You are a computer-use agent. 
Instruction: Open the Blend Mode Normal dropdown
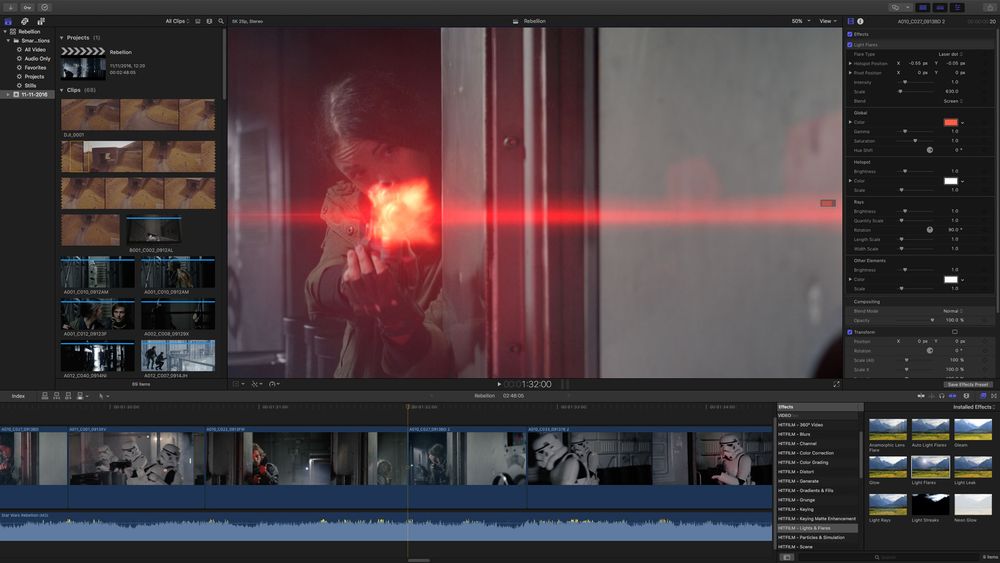[x=953, y=311]
